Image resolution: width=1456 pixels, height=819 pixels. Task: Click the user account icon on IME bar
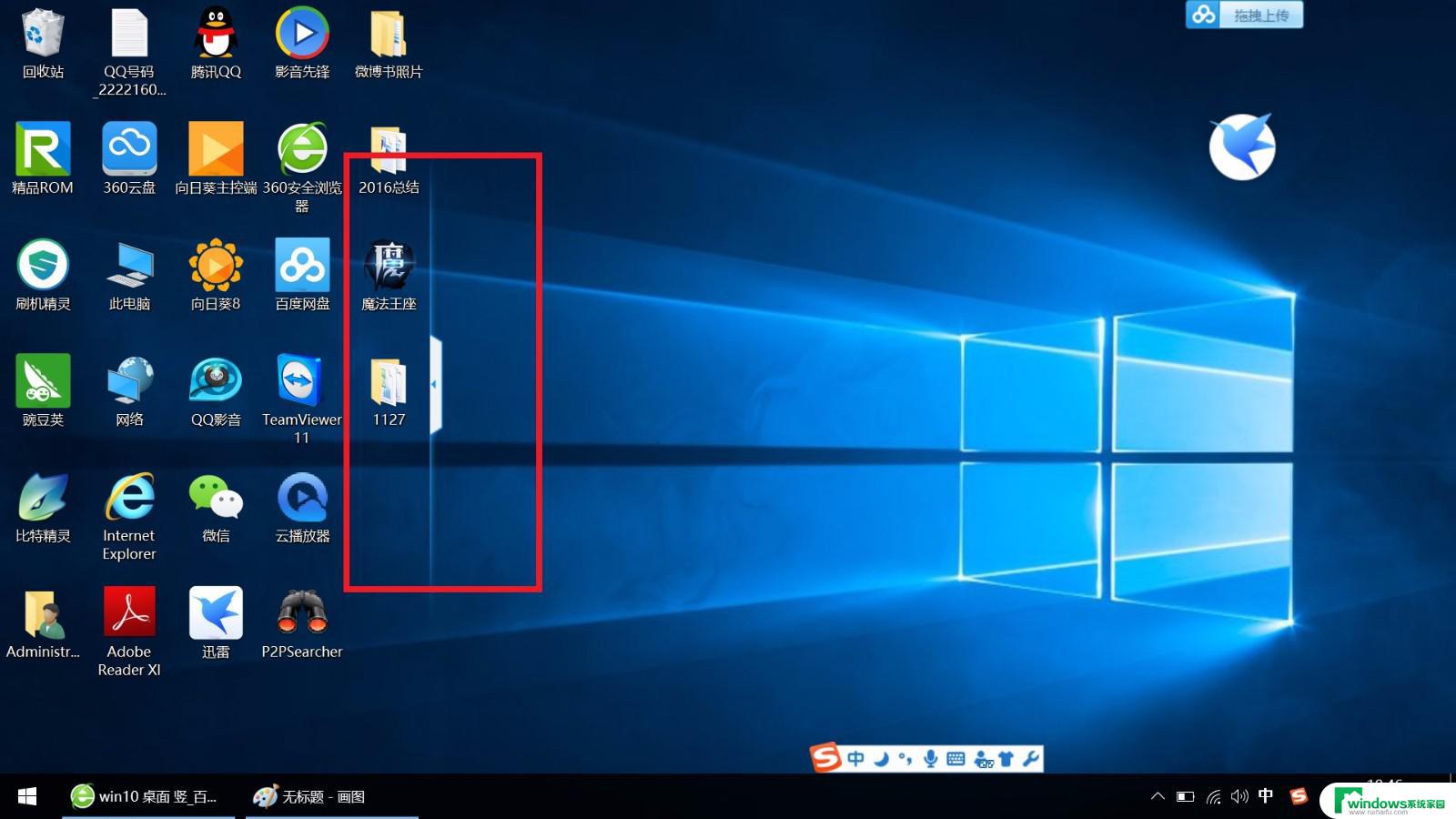[983, 759]
